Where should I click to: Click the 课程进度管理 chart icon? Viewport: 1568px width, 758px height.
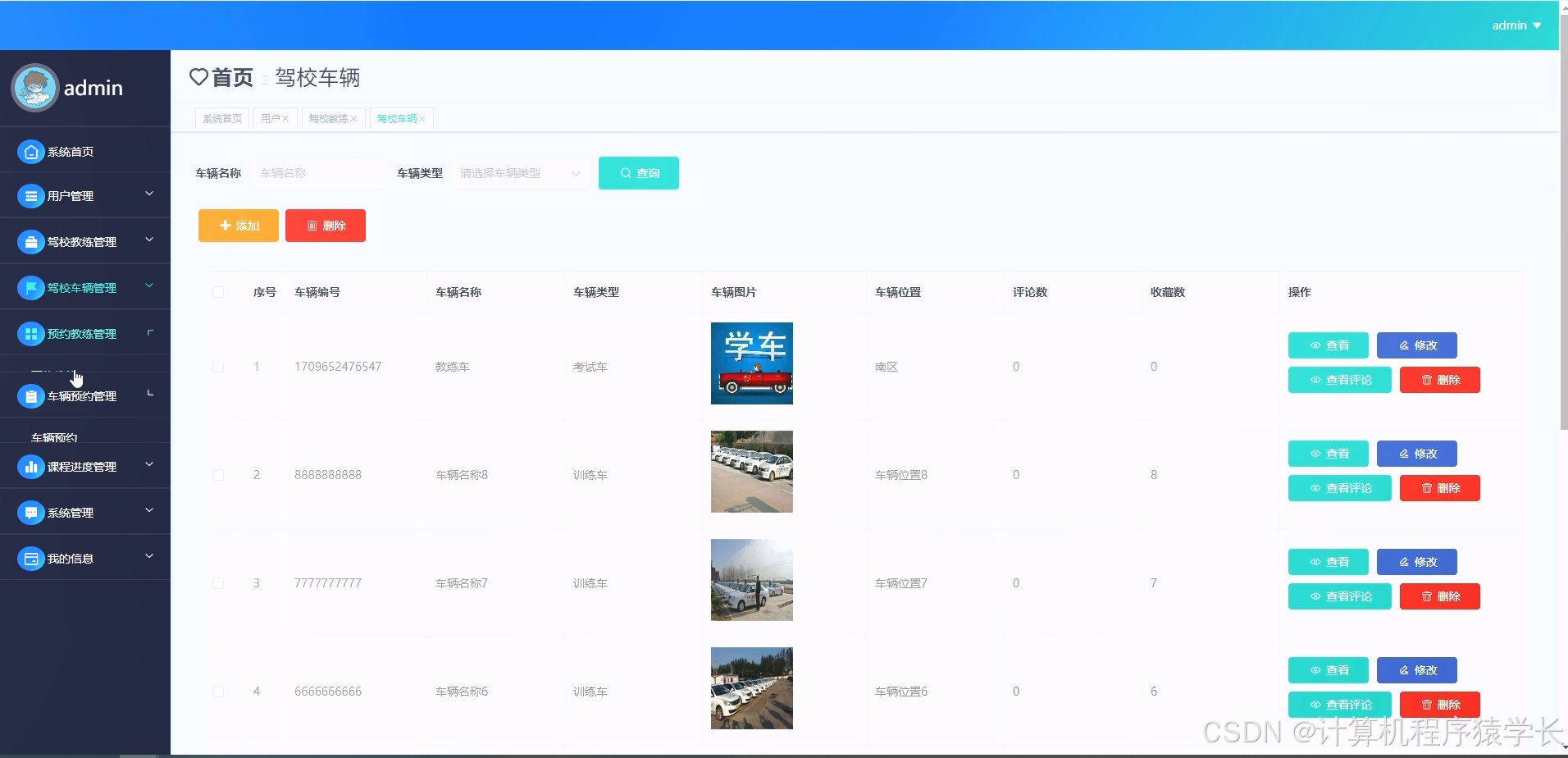(30, 465)
